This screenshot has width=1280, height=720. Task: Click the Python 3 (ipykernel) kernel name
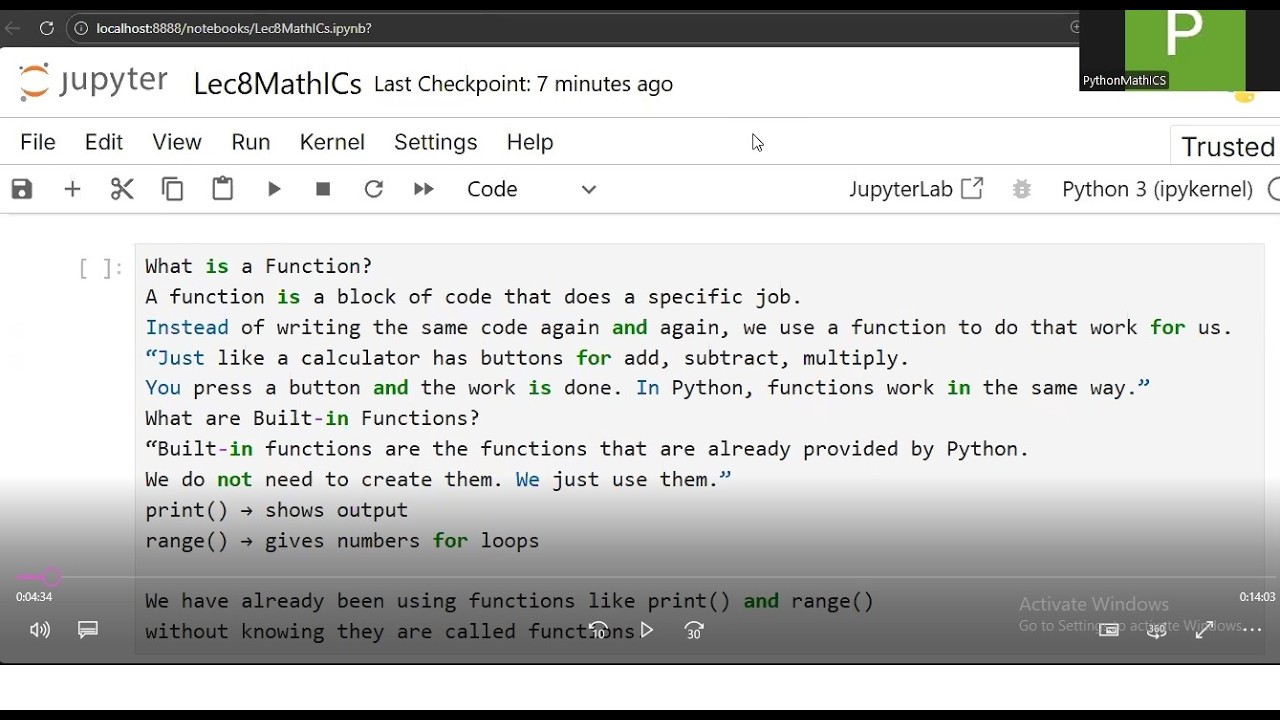[x=1157, y=189]
